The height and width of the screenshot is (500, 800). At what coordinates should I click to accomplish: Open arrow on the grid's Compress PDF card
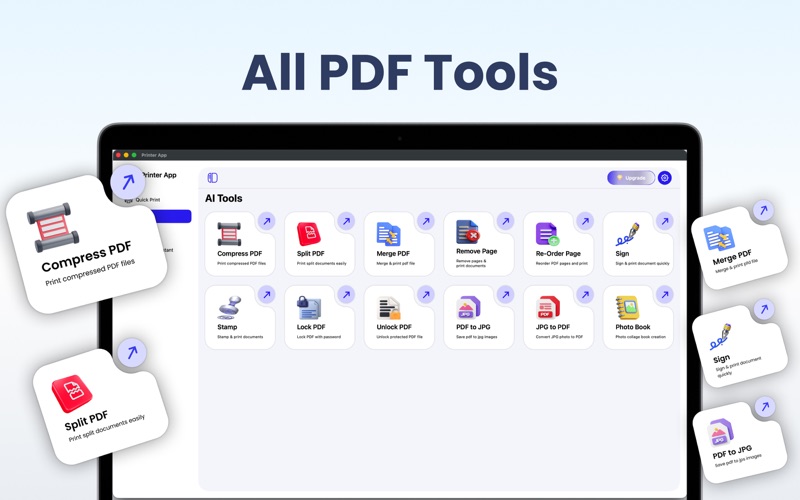point(266,221)
